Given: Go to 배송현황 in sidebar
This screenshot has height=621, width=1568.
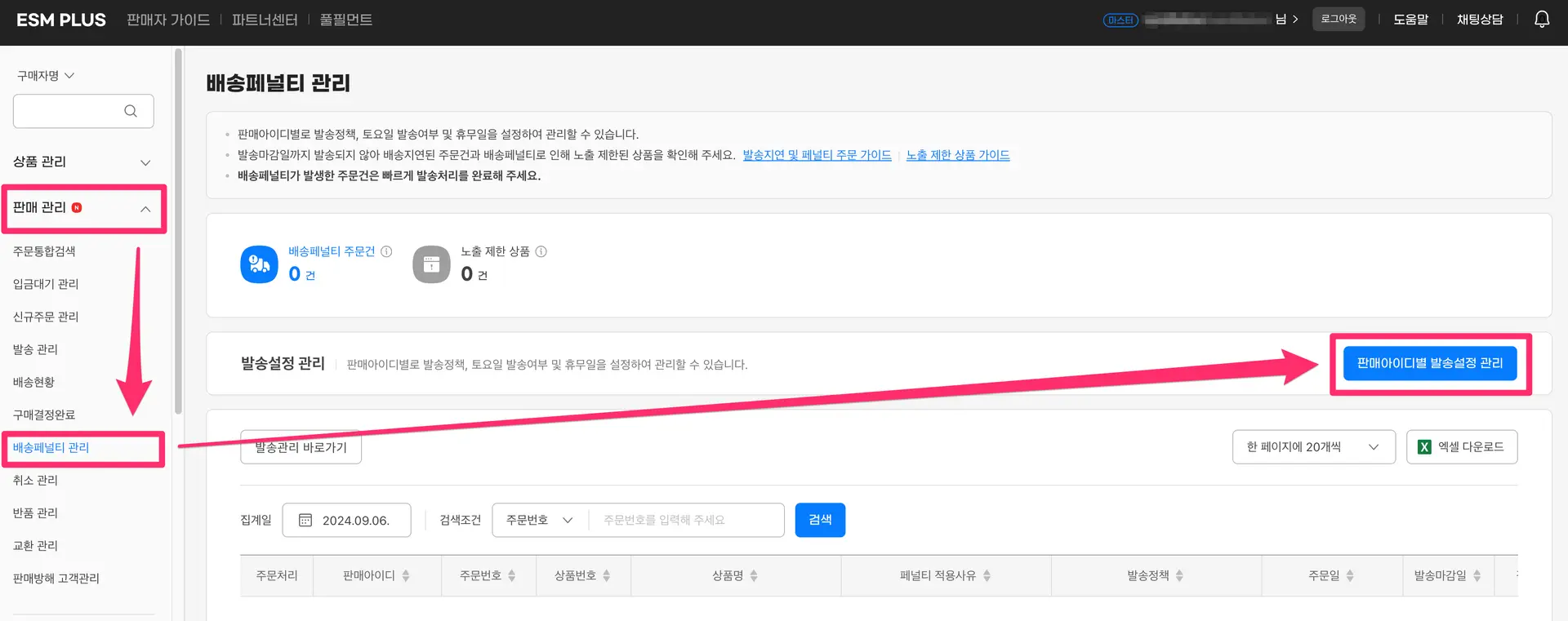Looking at the screenshot, I should point(33,382).
